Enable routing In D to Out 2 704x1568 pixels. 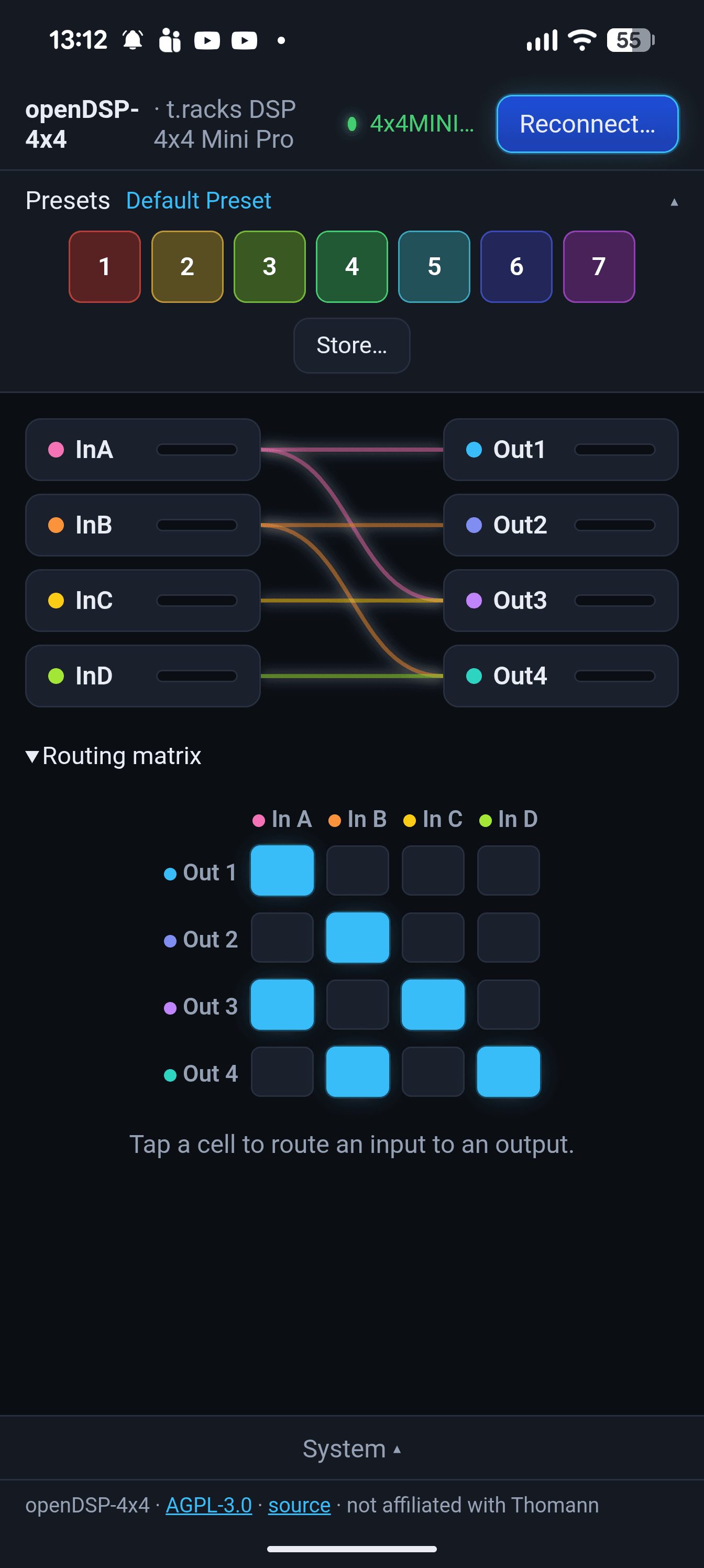coord(509,938)
